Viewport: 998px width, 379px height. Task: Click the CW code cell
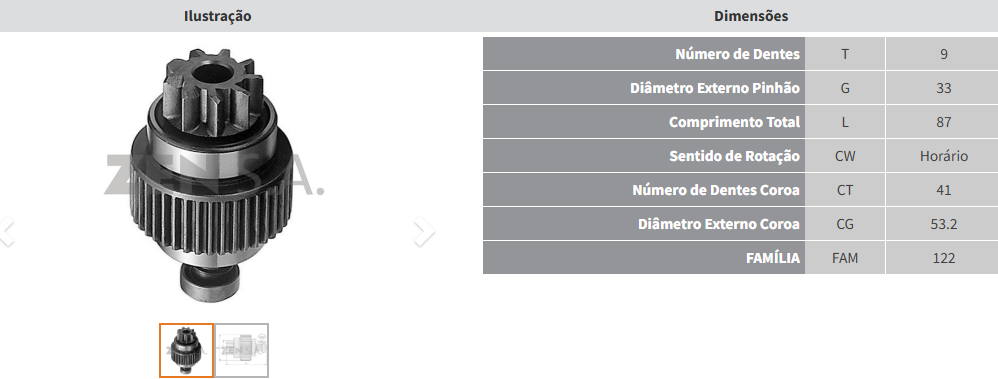point(845,156)
